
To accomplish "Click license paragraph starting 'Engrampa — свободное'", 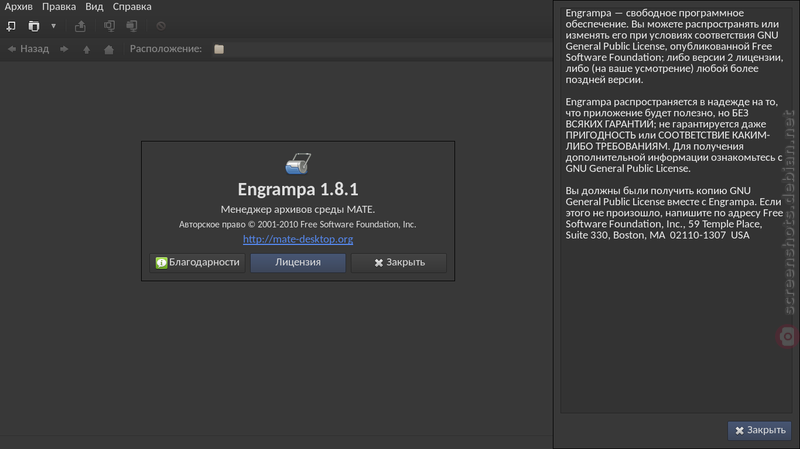I will tap(673, 46).
